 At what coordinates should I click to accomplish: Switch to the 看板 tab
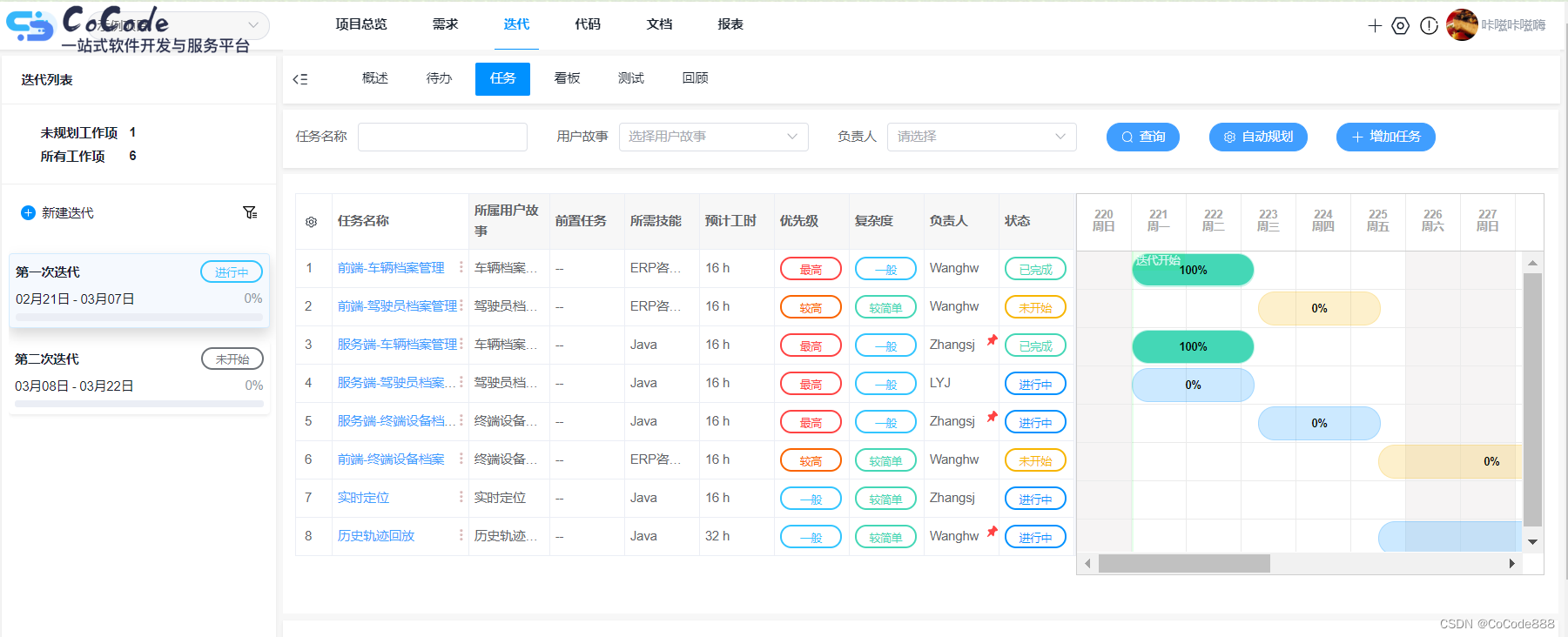click(567, 78)
